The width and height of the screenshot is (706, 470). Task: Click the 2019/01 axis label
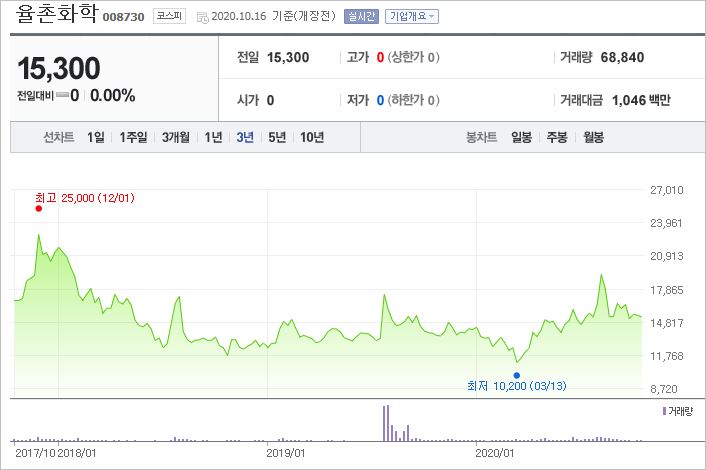click(x=285, y=453)
